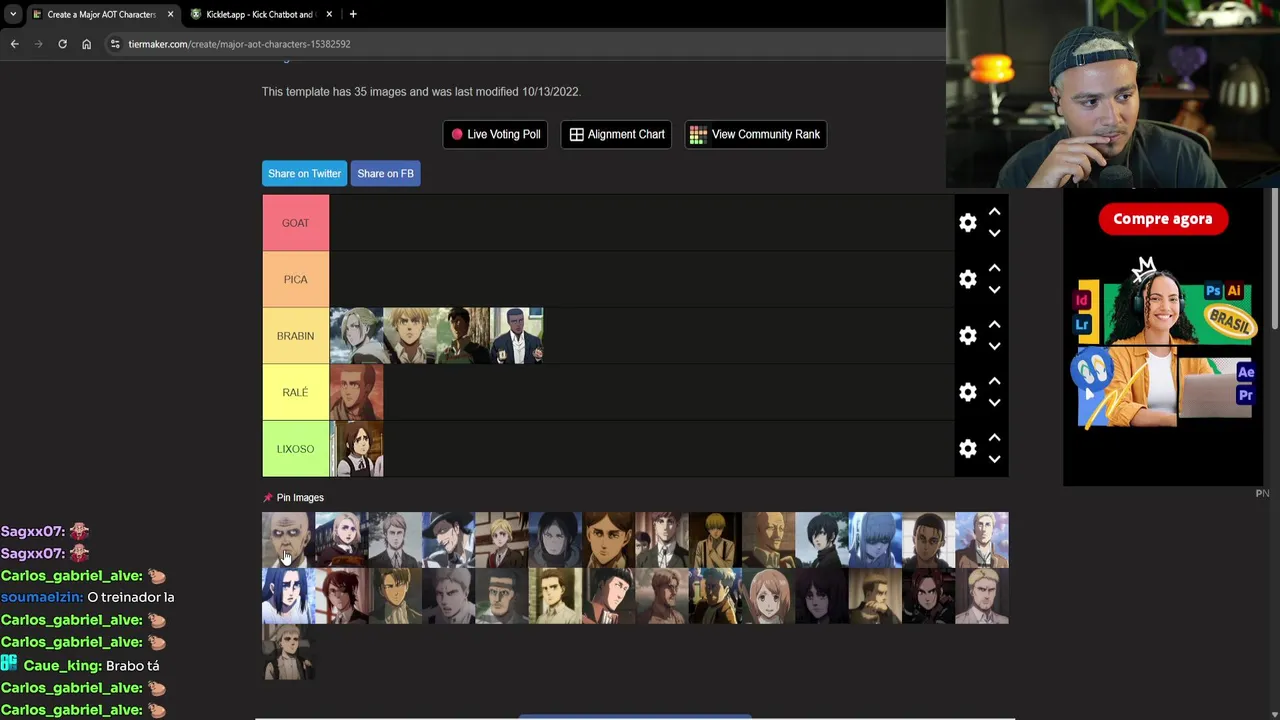The height and width of the screenshot is (720, 1280).
Task: View Community Rank button
Action: pos(755,134)
